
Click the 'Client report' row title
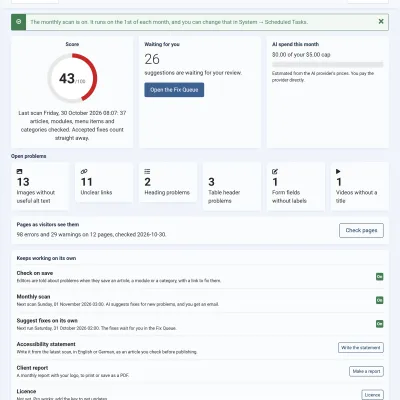[x=32, y=368]
